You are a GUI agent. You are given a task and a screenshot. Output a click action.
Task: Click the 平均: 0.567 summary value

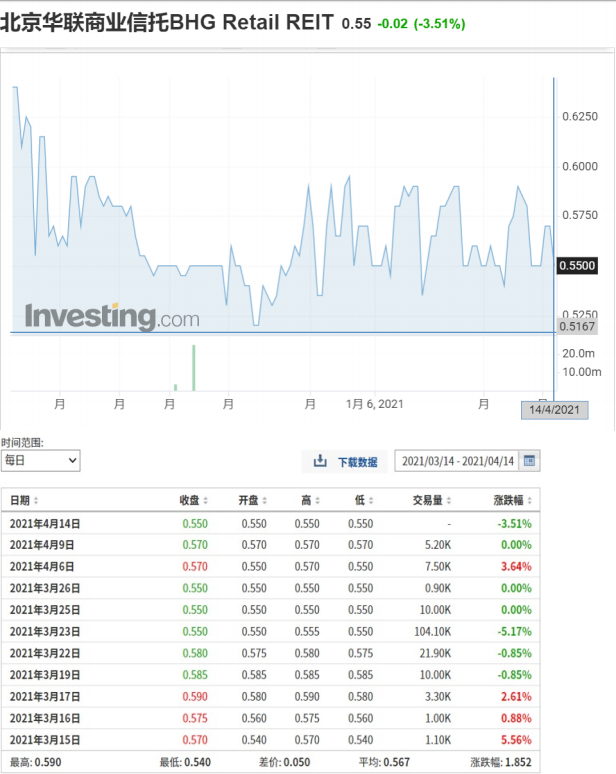(385, 762)
